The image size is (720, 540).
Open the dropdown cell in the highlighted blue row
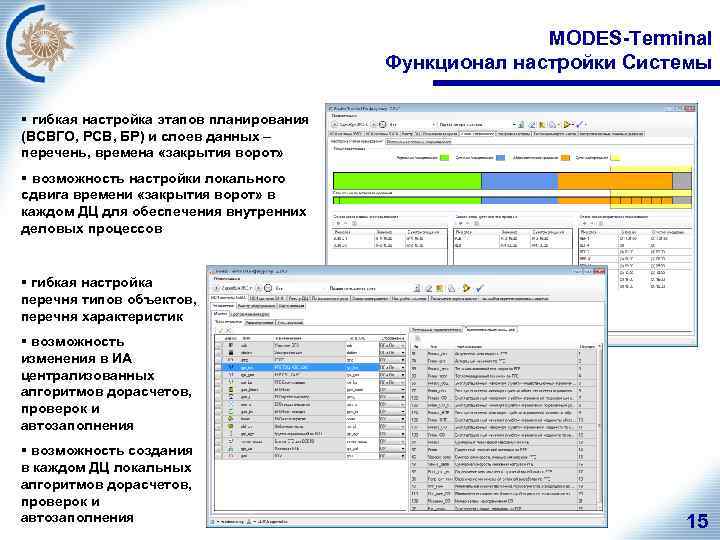point(393,367)
